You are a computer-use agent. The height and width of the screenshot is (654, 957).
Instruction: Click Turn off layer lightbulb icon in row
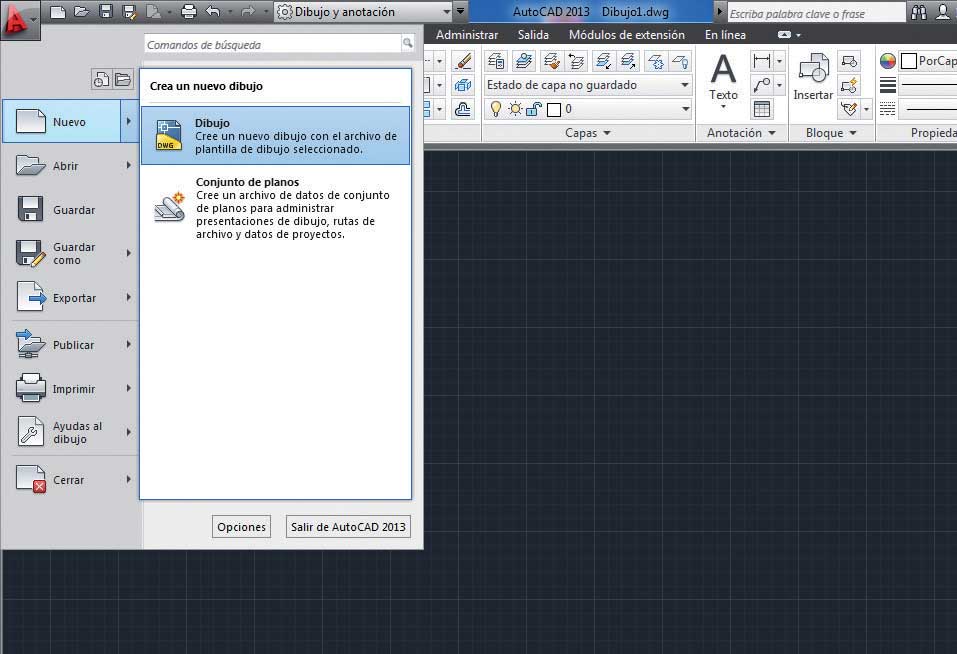coord(680,60)
